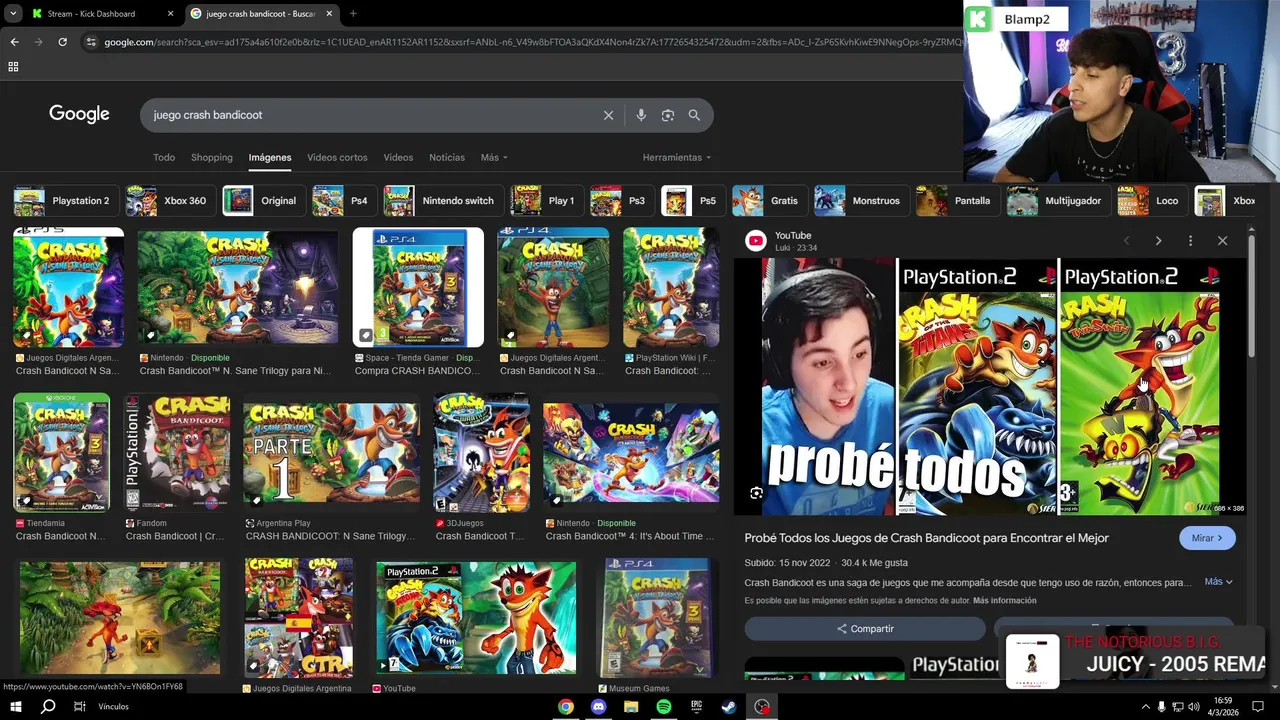Open the Windows Start menu
1280x720 pixels.
point(15,707)
